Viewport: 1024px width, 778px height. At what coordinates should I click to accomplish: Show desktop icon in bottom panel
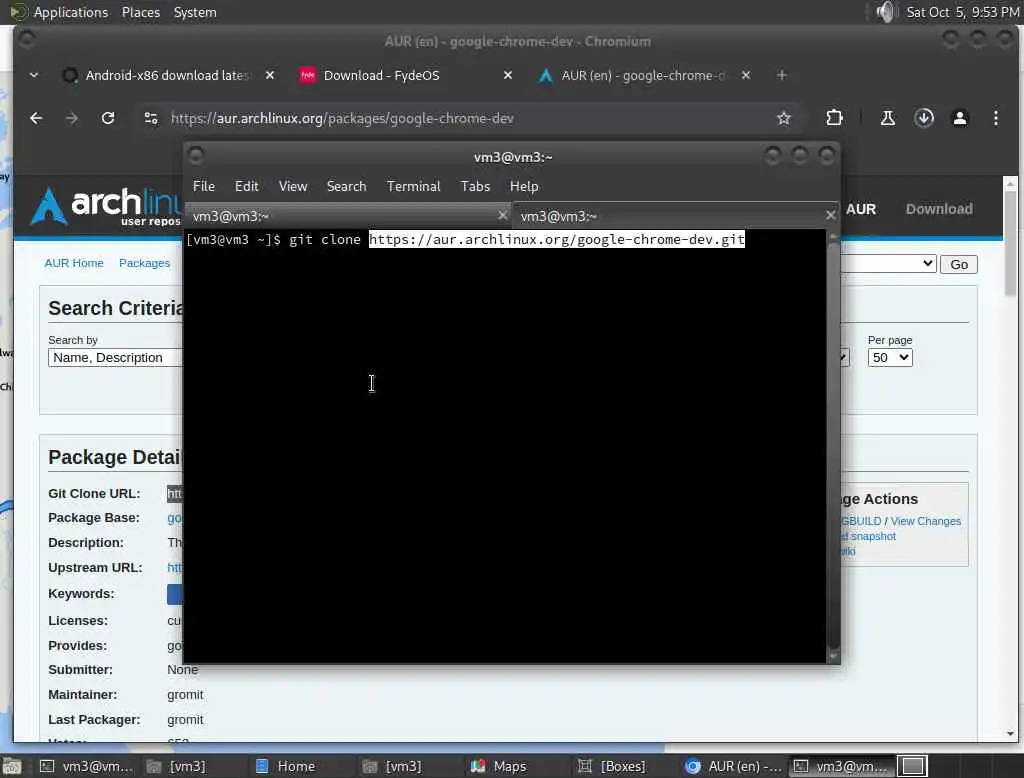tap(12, 766)
